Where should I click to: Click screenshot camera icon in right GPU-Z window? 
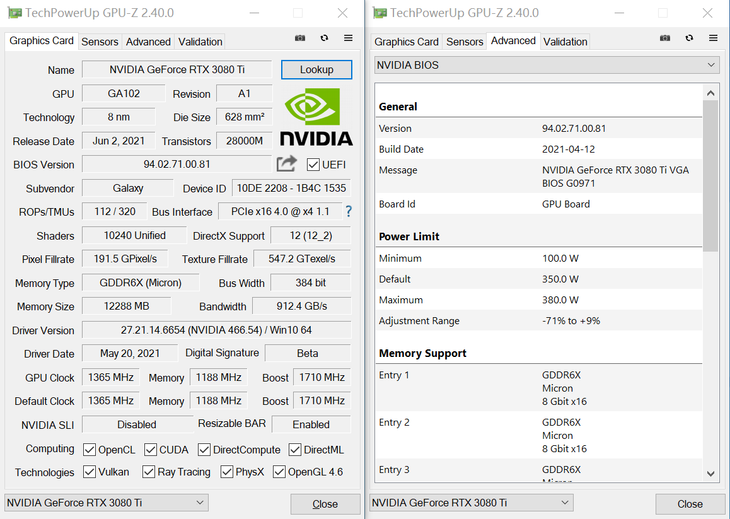[665, 38]
